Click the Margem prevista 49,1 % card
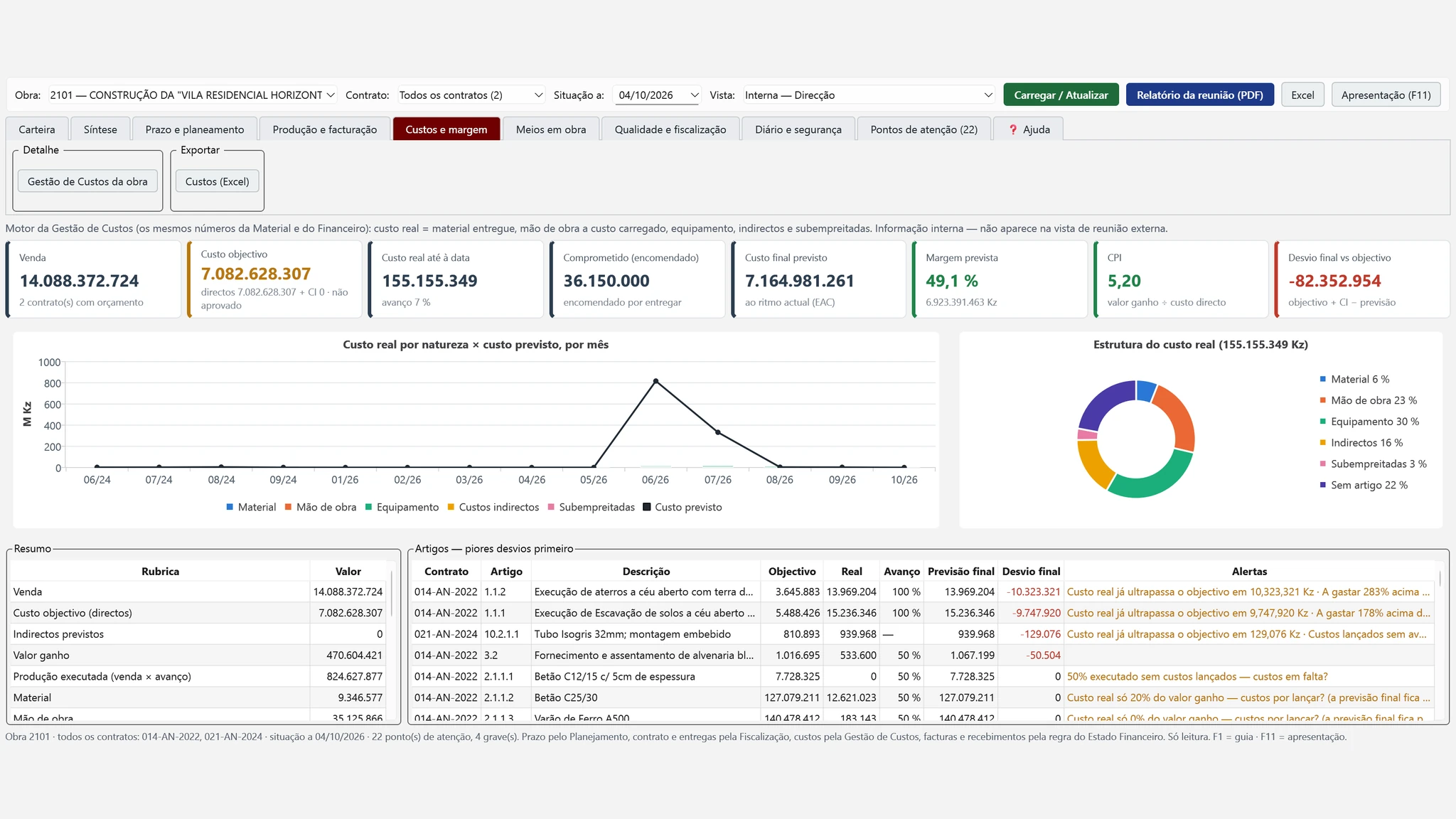 tap(999, 279)
